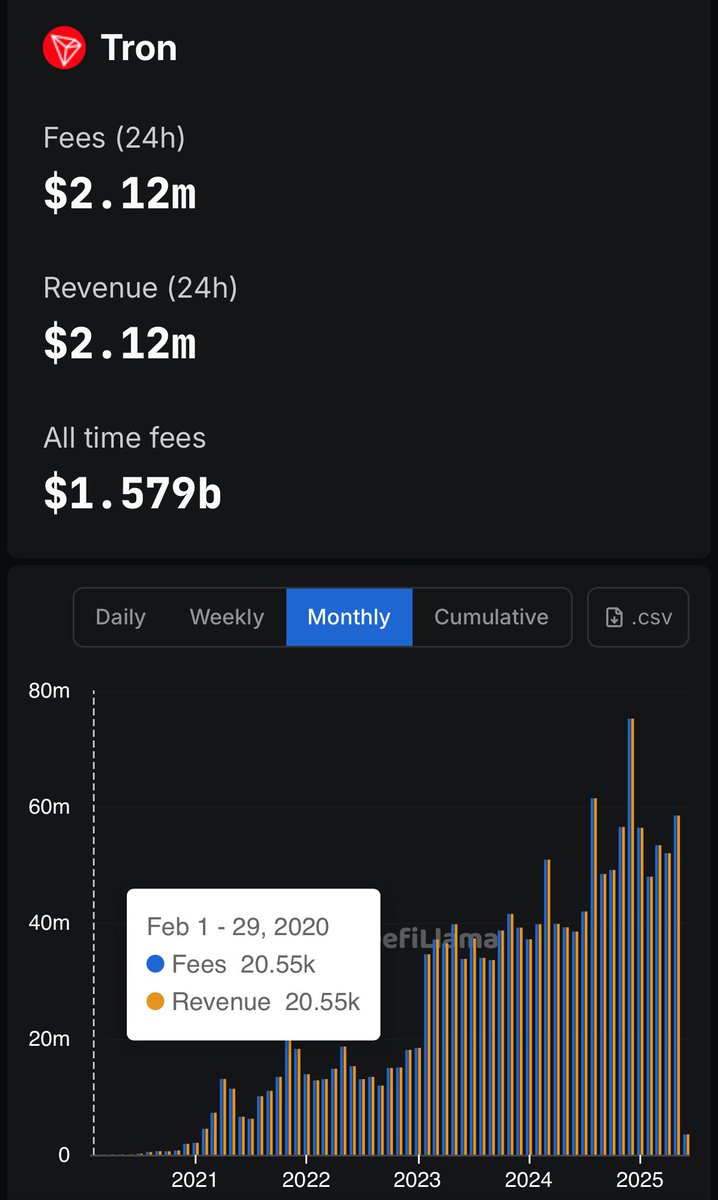This screenshot has width=718, height=1200.
Task: Click the 2025 x-axis label
Action: point(641,1180)
